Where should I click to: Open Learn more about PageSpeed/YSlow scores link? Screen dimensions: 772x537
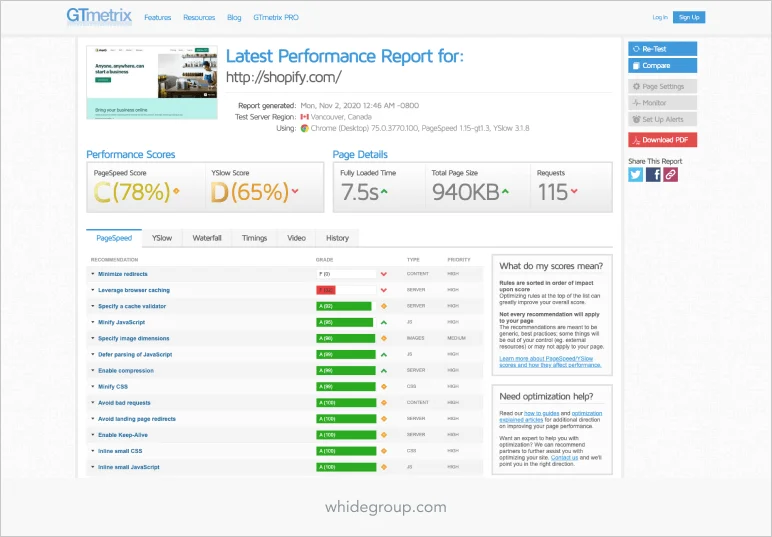point(550,362)
